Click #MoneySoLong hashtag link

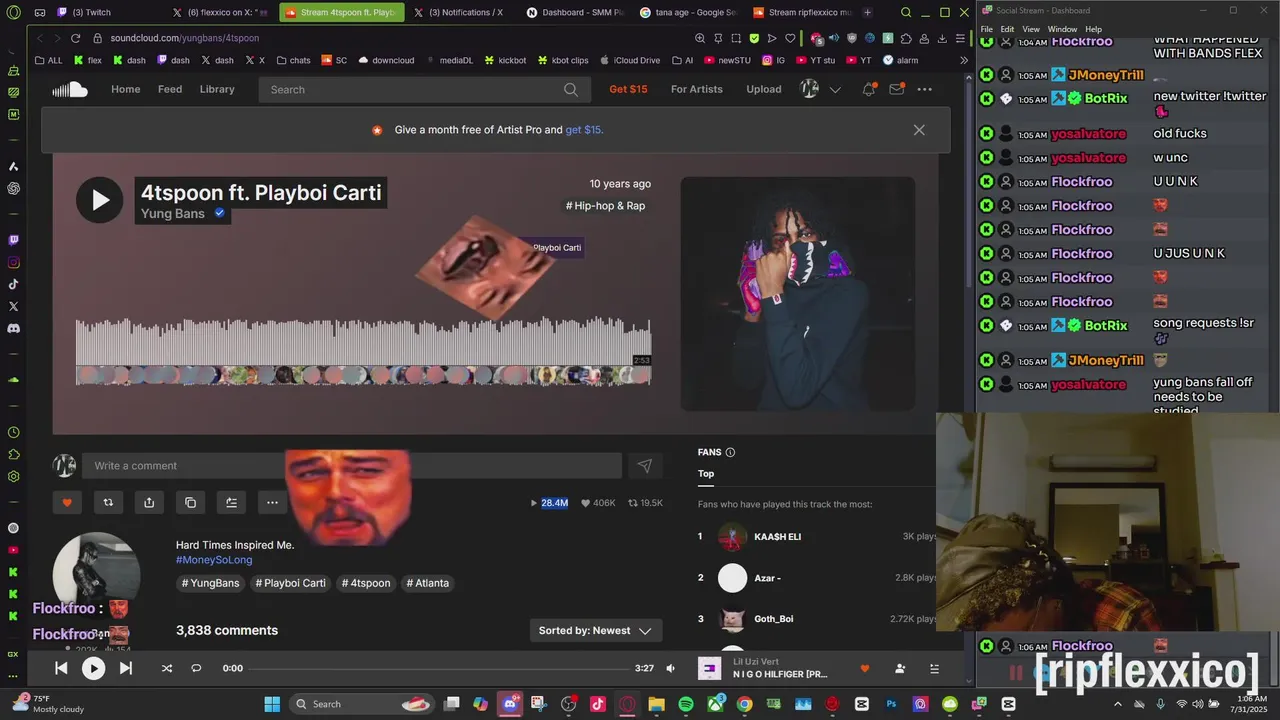[214, 560]
